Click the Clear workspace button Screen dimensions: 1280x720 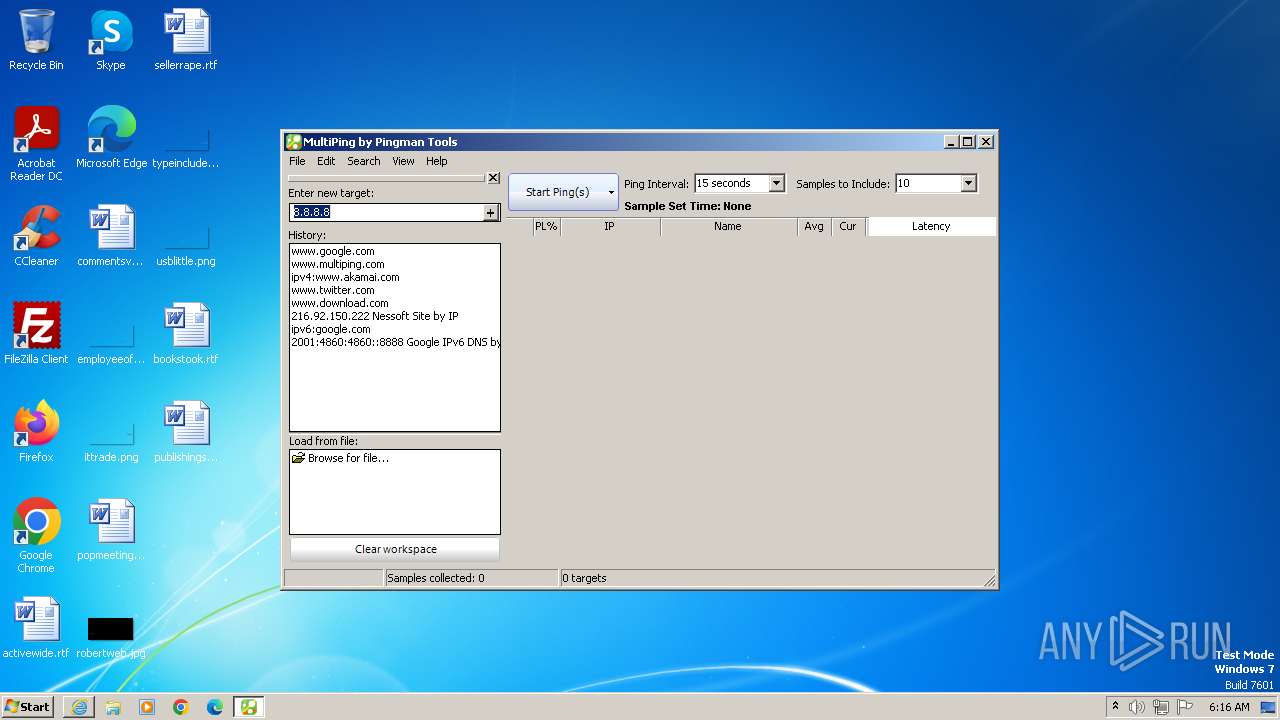395,549
